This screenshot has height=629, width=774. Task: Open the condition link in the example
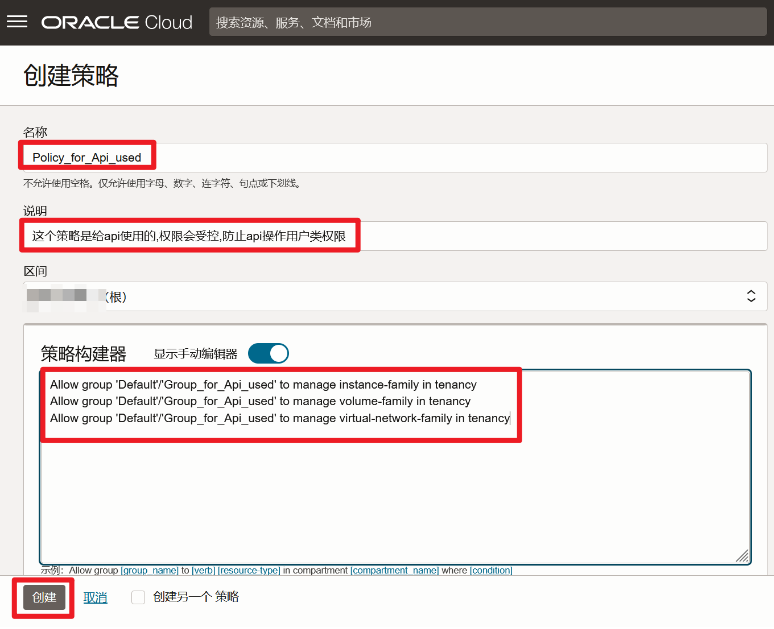[x=491, y=570]
